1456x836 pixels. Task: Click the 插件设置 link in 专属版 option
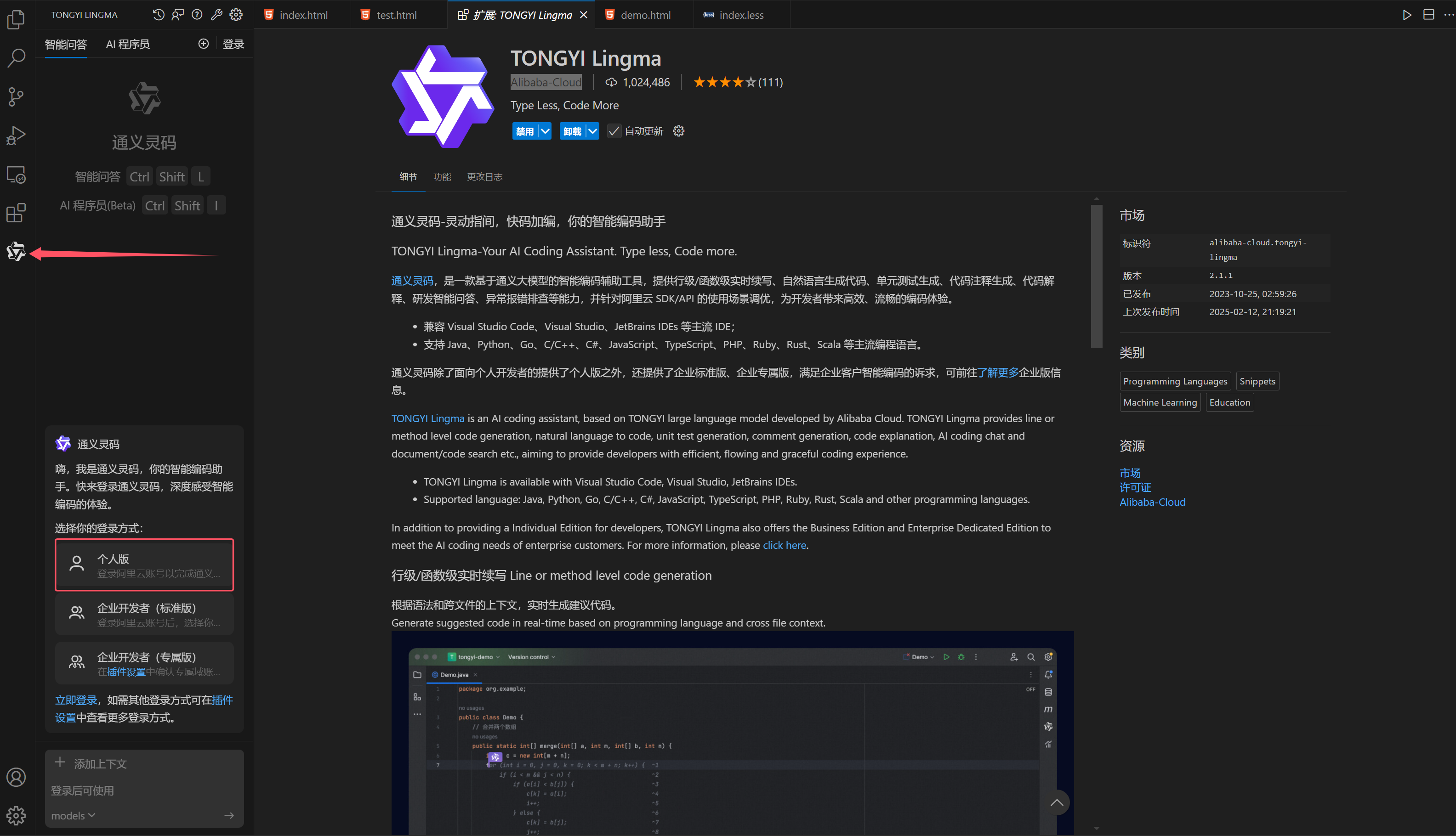tap(126, 672)
